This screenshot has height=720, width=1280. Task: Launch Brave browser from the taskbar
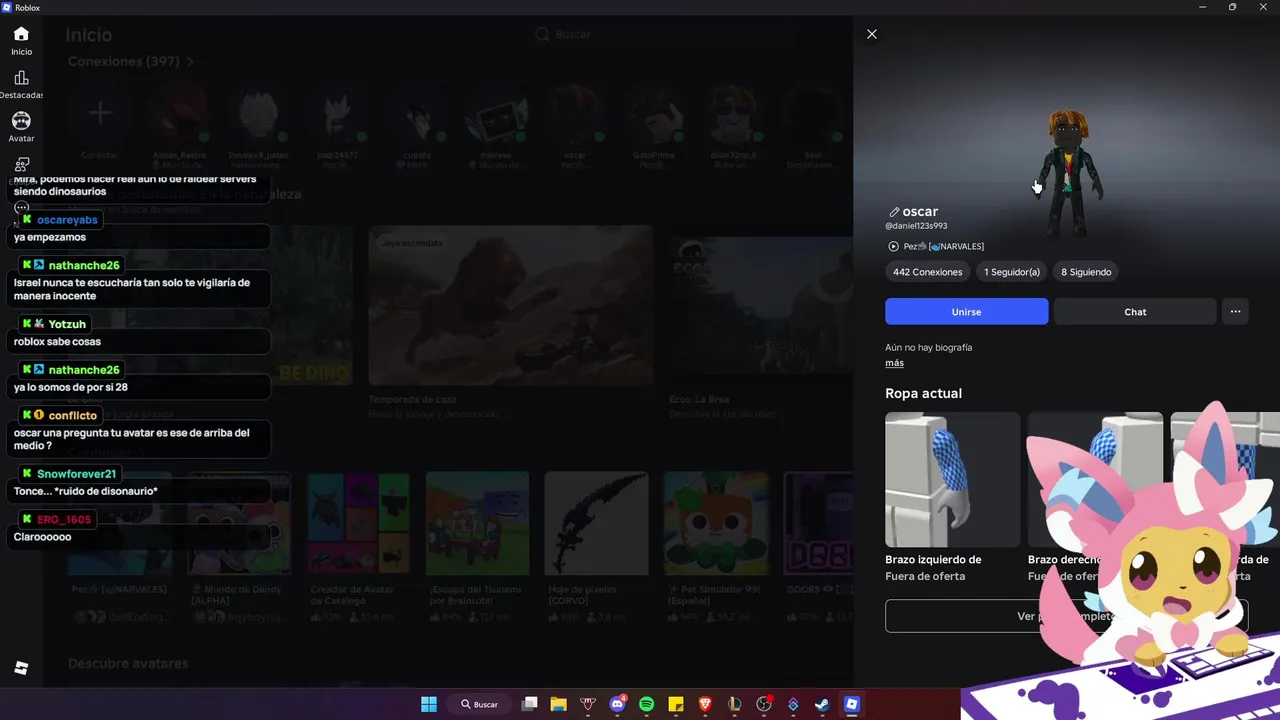[705, 704]
